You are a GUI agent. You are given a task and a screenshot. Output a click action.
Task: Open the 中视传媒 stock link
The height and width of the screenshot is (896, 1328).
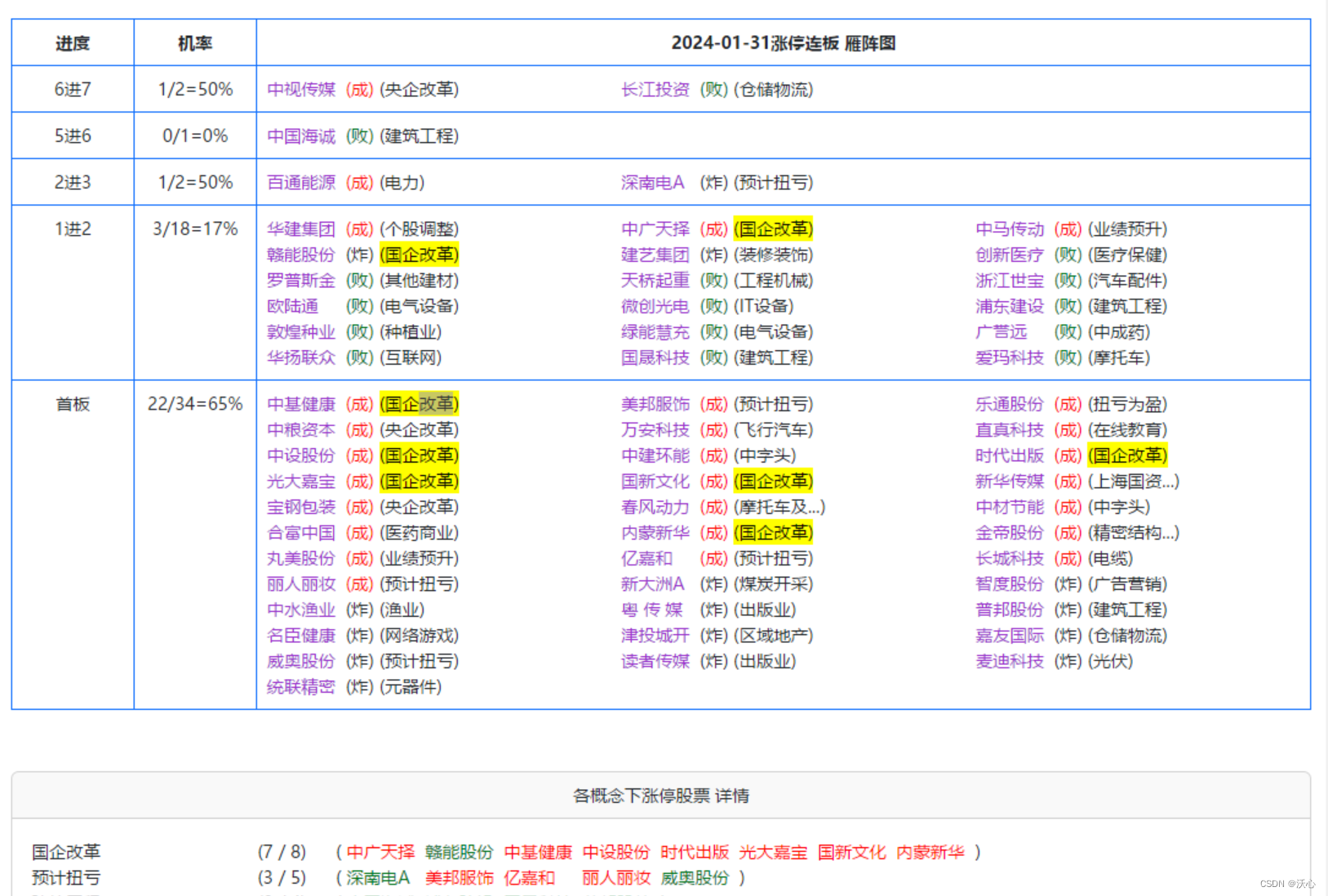(x=301, y=90)
